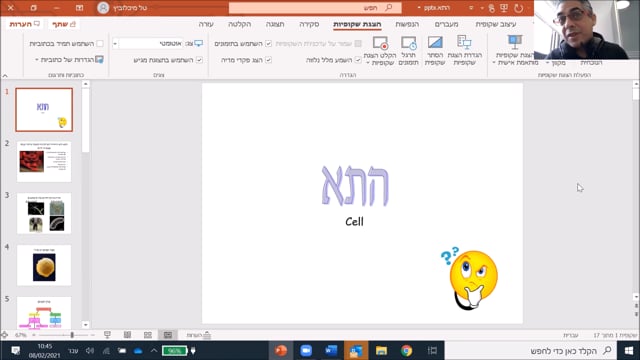The width and height of the screenshot is (640, 360).
Task: Click Comments button (הערות) at top
Action: tap(25, 24)
